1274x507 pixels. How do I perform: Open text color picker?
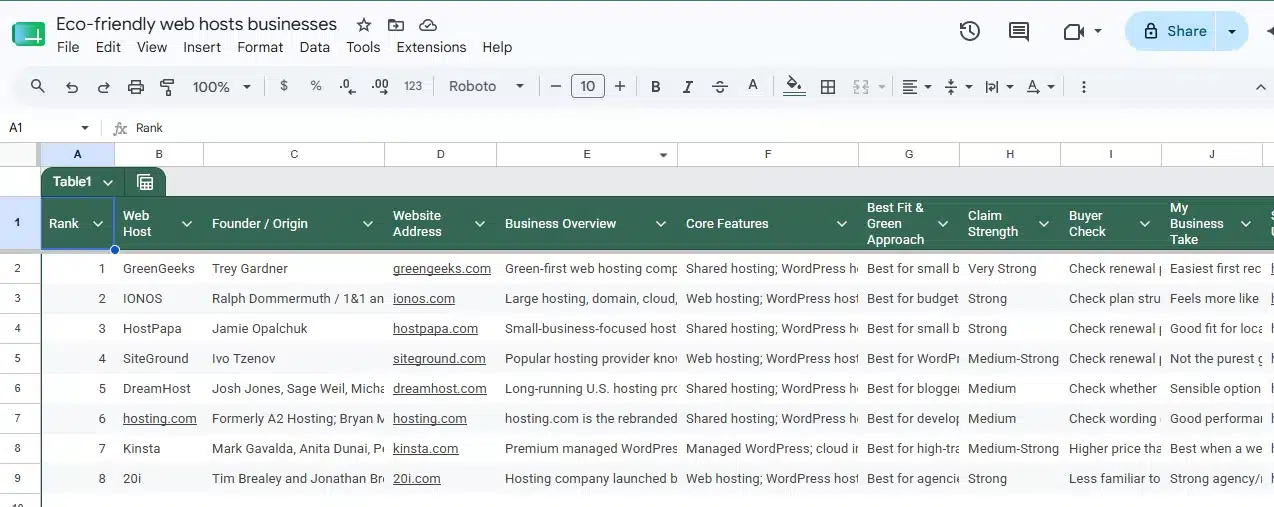click(753, 87)
